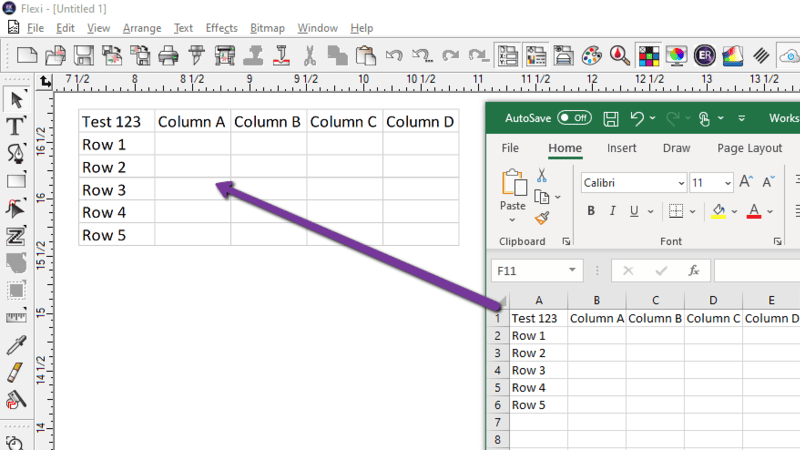Open the magnifier zoom tool in Flexi toolbar

tap(619, 55)
